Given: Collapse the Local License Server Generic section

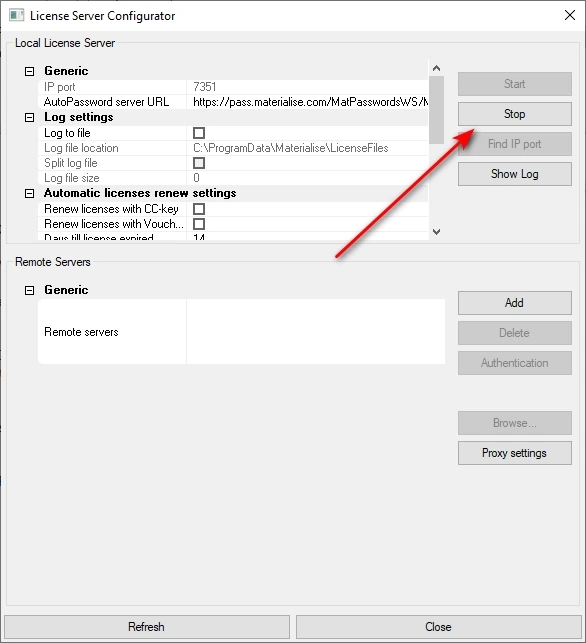Looking at the screenshot, I should [30, 71].
